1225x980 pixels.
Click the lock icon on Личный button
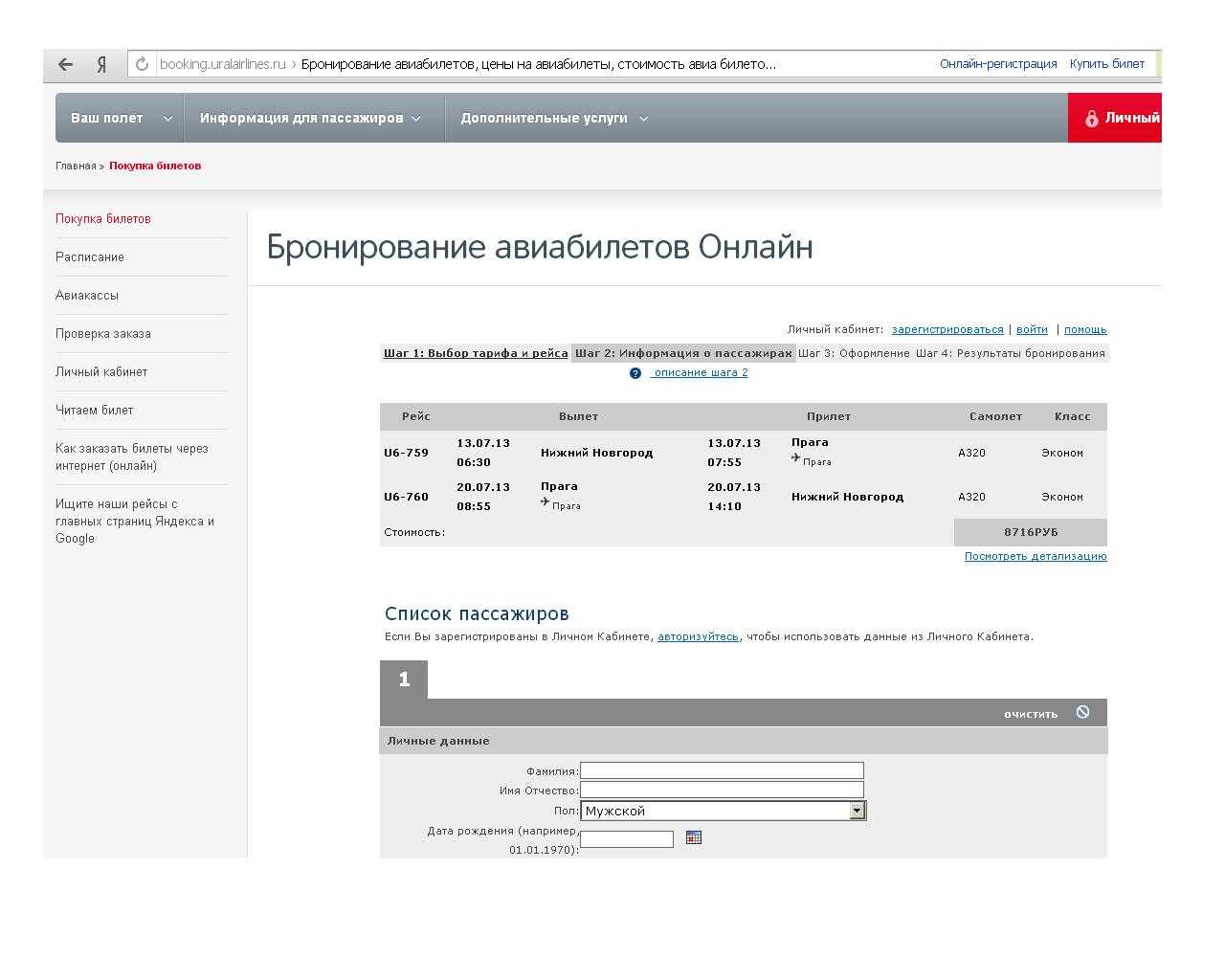point(1091,119)
